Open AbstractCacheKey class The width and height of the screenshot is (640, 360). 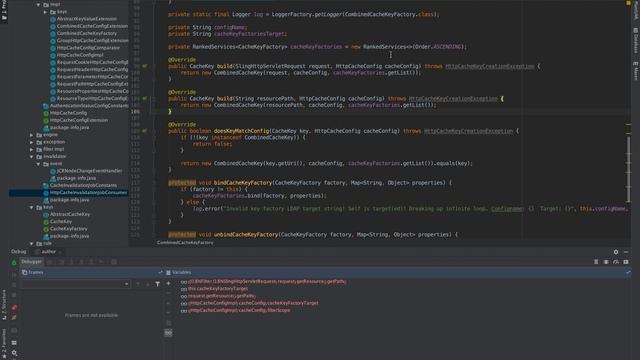click(69, 214)
